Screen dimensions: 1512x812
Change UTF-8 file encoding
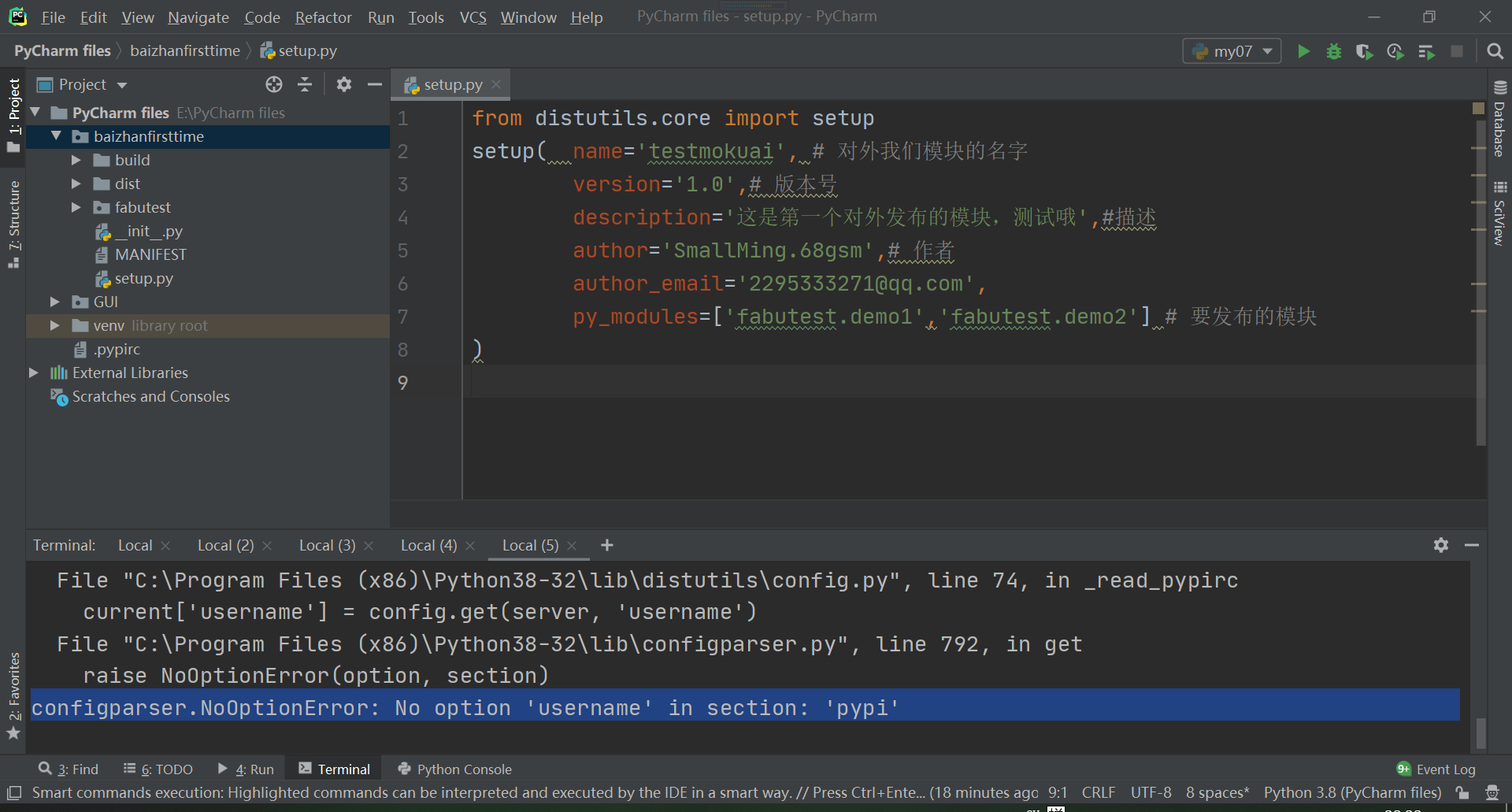[1151, 792]
